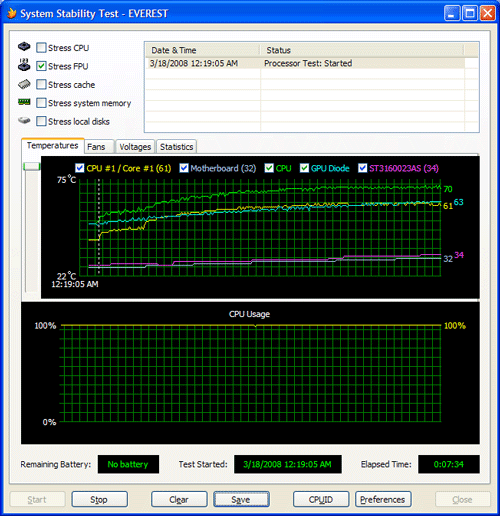Uncheck the Stress FPU checkbox

tap(41, 66)
